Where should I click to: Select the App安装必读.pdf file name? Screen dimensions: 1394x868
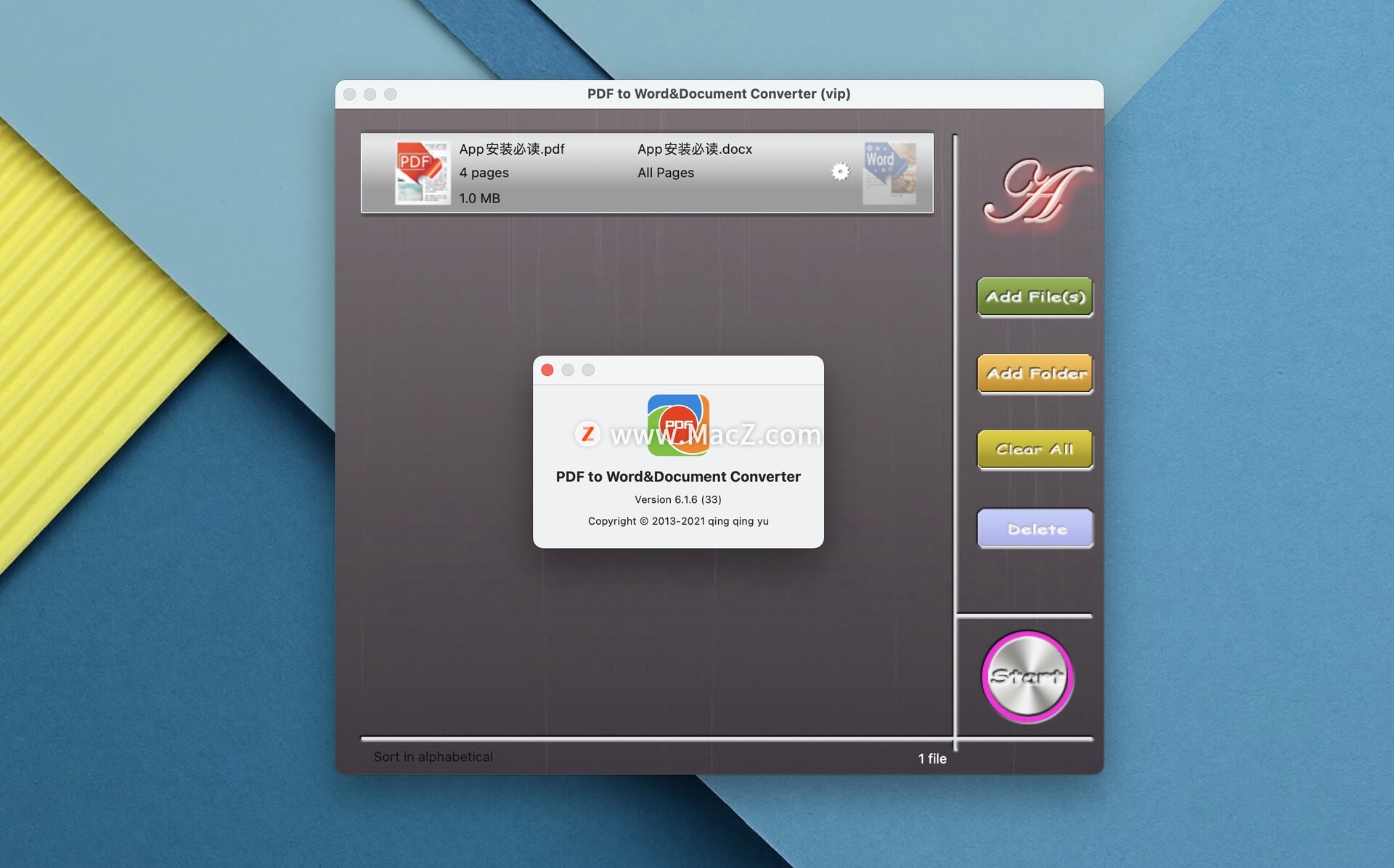[x=511, y=149]
